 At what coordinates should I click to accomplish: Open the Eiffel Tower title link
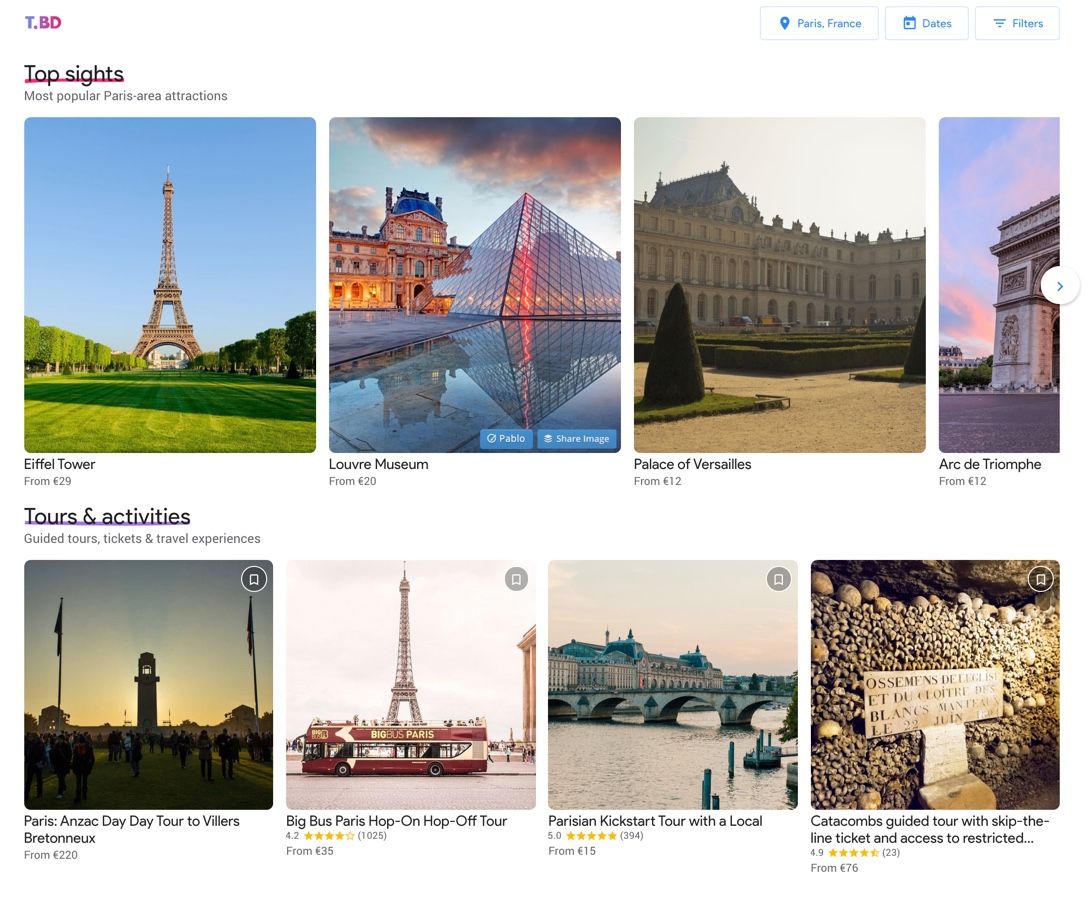(x=59, y=464)
